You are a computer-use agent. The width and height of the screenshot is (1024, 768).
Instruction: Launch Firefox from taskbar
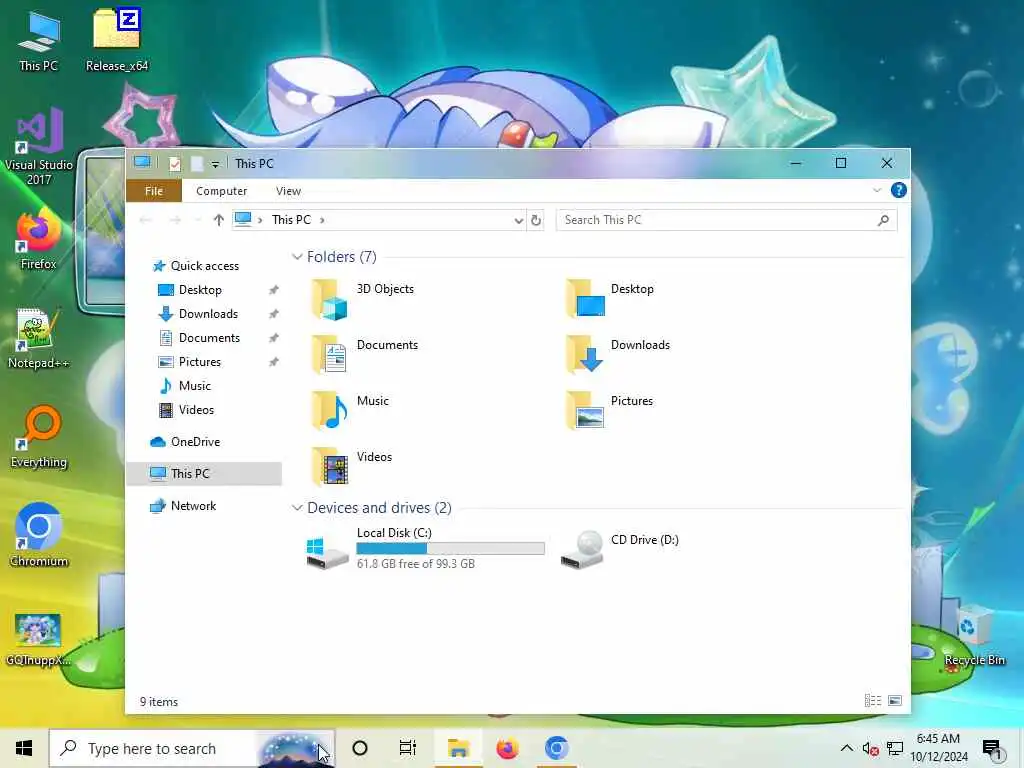[x=507, y=748]
